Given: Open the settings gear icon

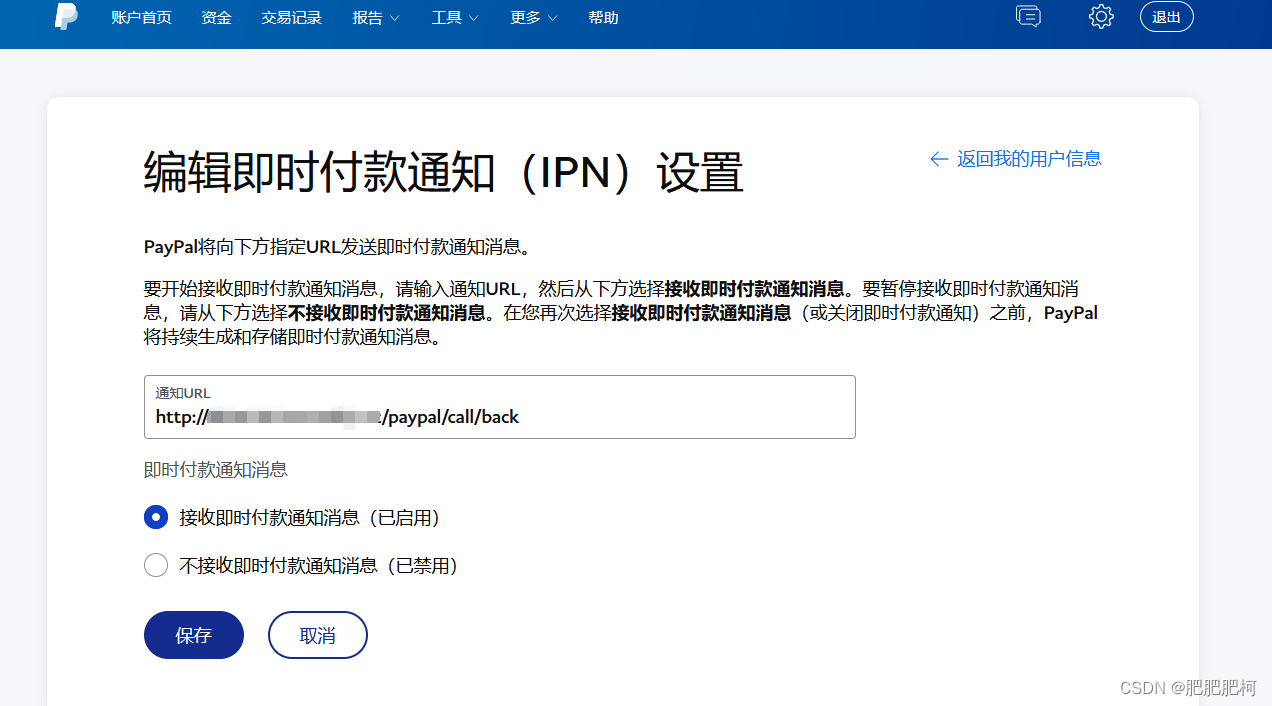Looking at the screenshot, I should 1101,16.
